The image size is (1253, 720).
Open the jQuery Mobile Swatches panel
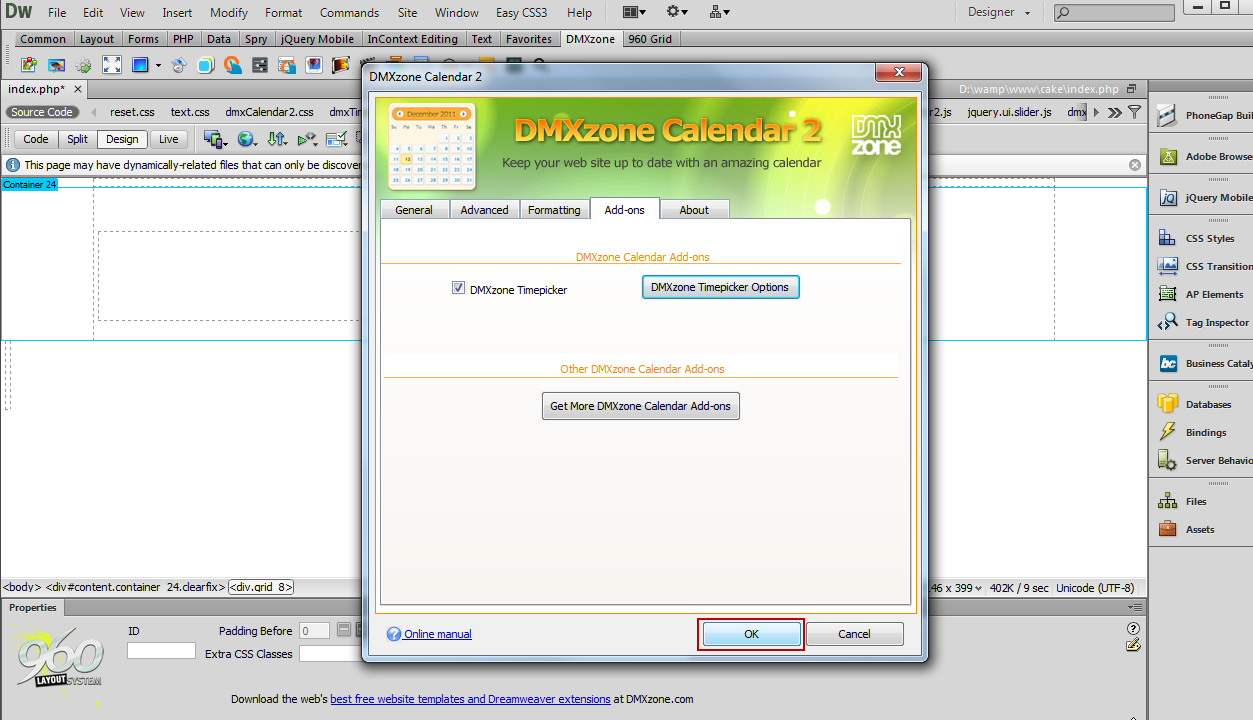pyautogui.click(x=1203, y=198)
